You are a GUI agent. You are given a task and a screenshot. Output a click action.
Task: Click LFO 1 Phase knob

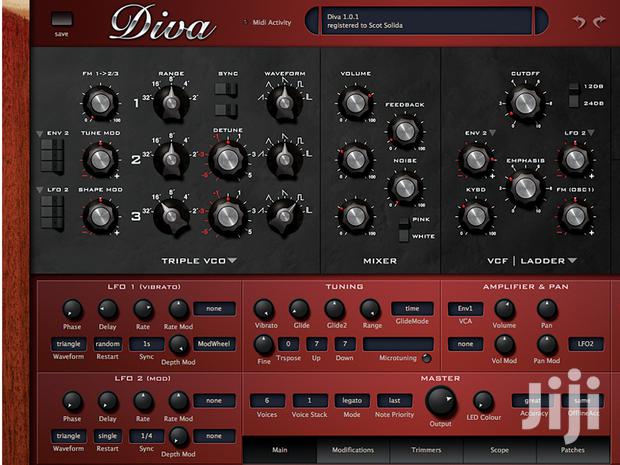point(72,309)
